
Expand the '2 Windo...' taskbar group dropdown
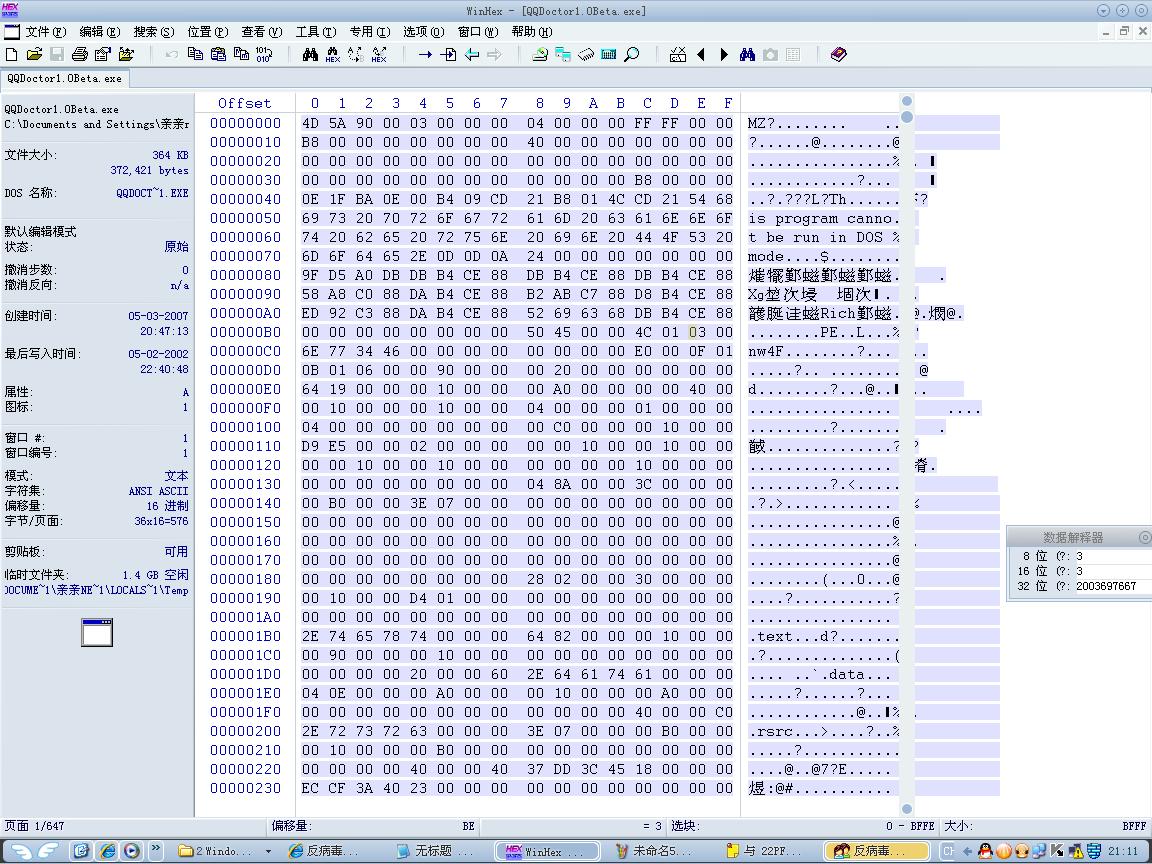click(268, 852)
